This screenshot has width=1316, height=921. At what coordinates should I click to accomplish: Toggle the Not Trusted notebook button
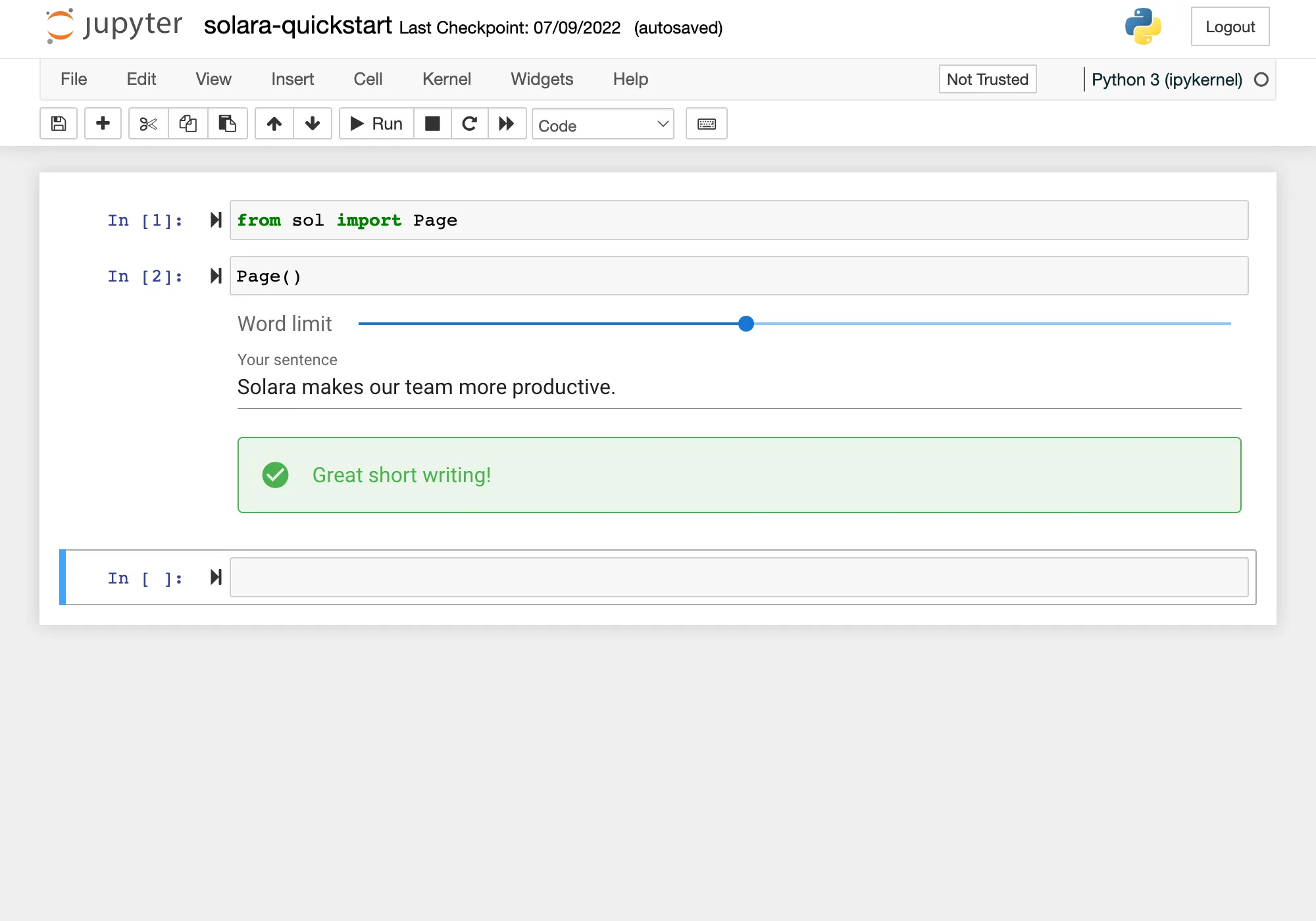[x=987, y=80]
